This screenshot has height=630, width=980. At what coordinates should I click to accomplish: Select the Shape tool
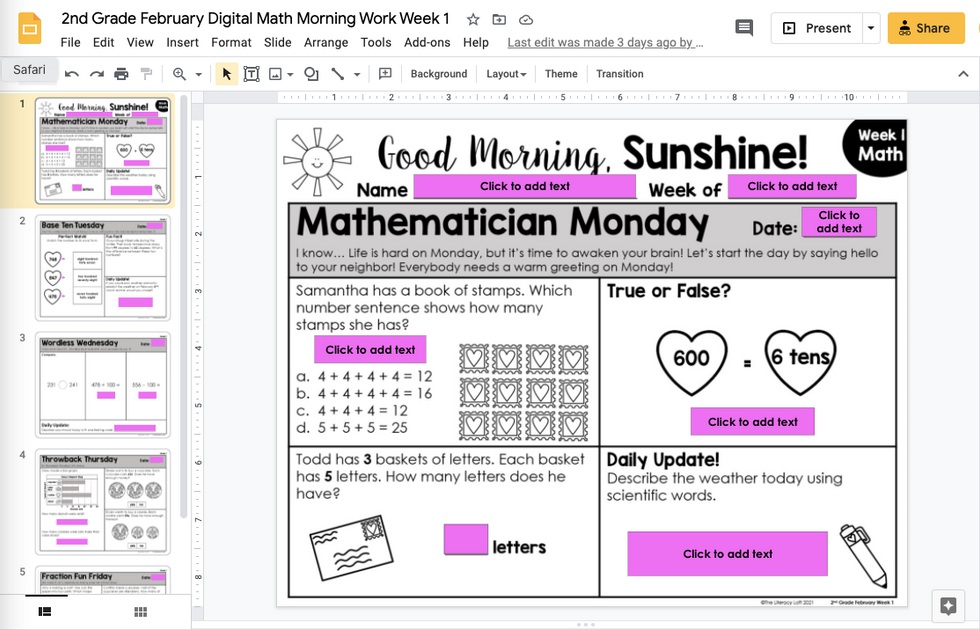click(x=311, y=73)
